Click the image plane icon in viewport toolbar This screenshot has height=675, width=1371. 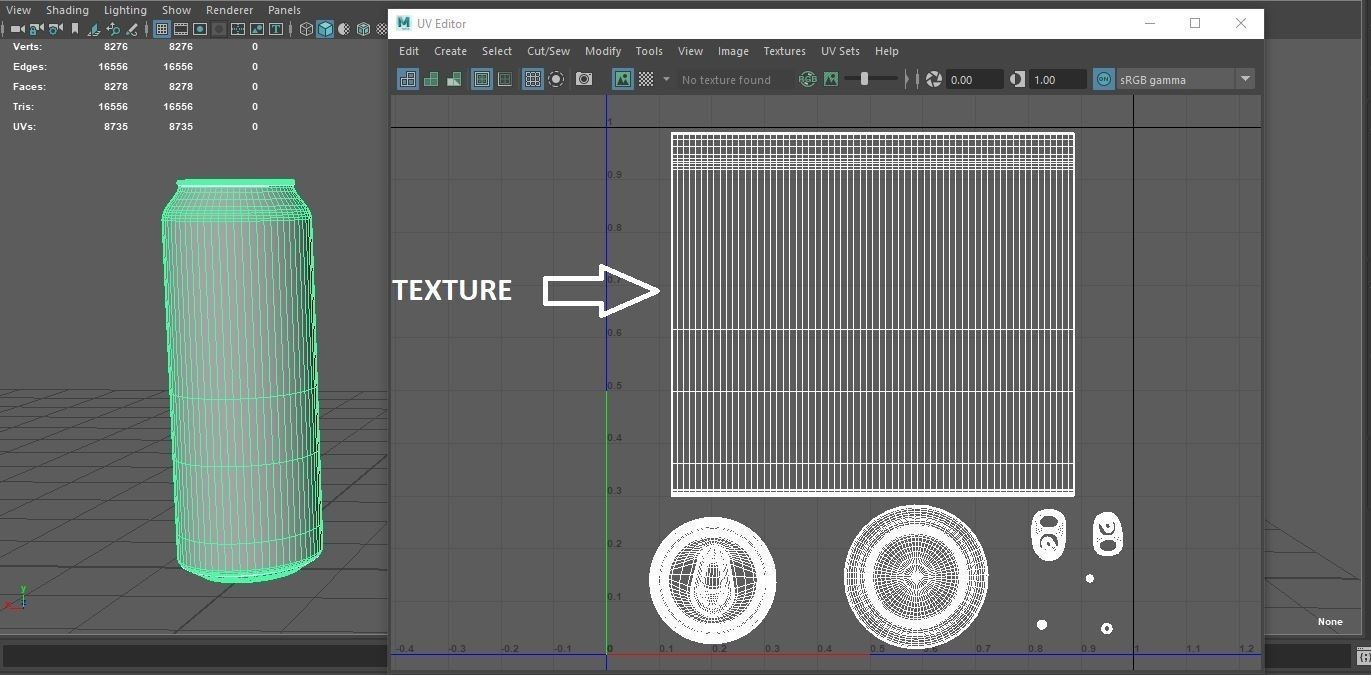coord(93,29)
